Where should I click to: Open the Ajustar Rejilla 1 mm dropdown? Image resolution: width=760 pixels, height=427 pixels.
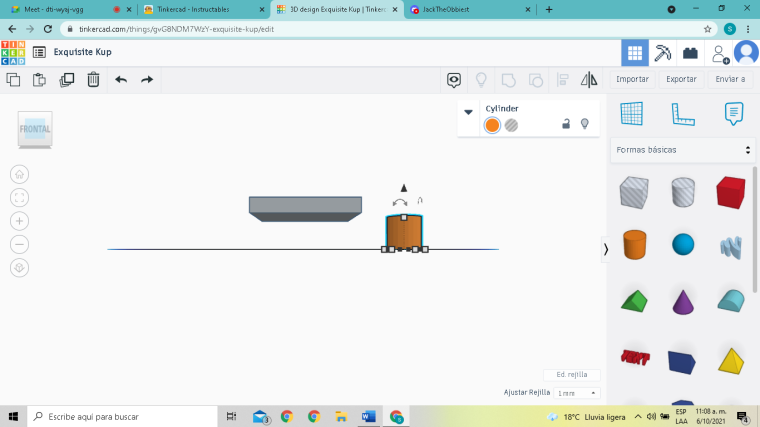(577, 393)
